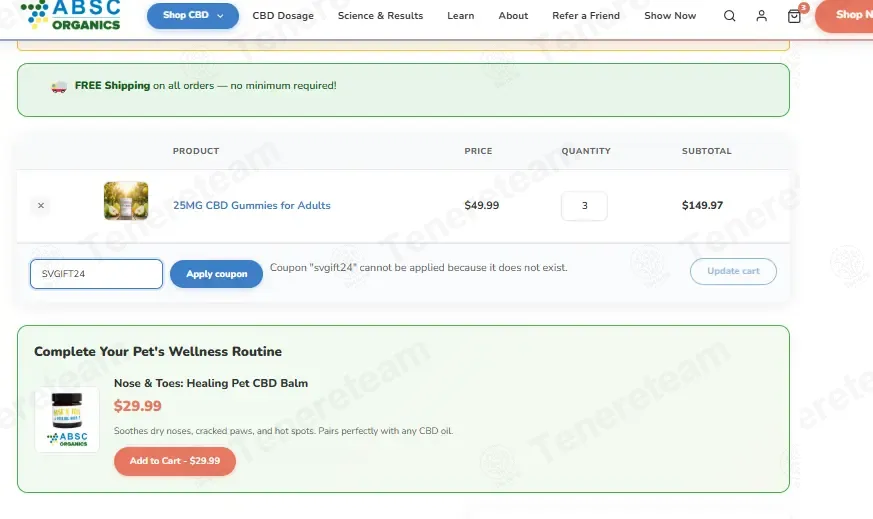The height and width of the screenshot is (519, 873).
Task: Click Nose & Toes: Healing Pet CBD Balm title
Action: point(210,383)
